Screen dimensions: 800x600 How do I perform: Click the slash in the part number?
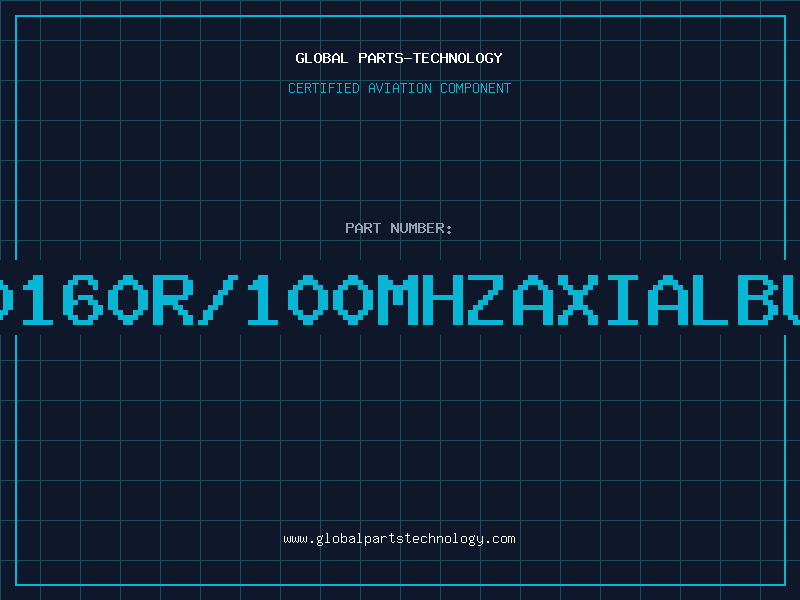click(x=218, y=299)
